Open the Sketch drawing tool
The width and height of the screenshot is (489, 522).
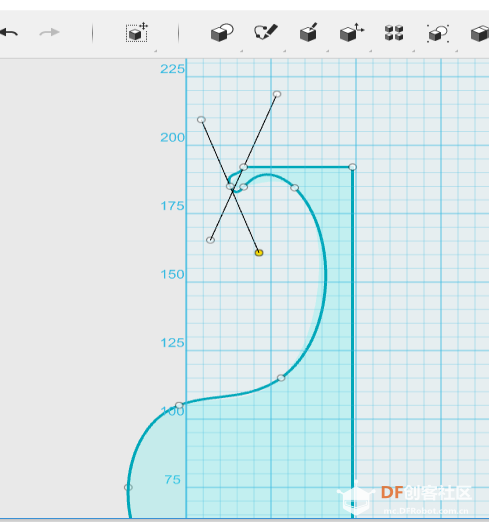(266, 32)
